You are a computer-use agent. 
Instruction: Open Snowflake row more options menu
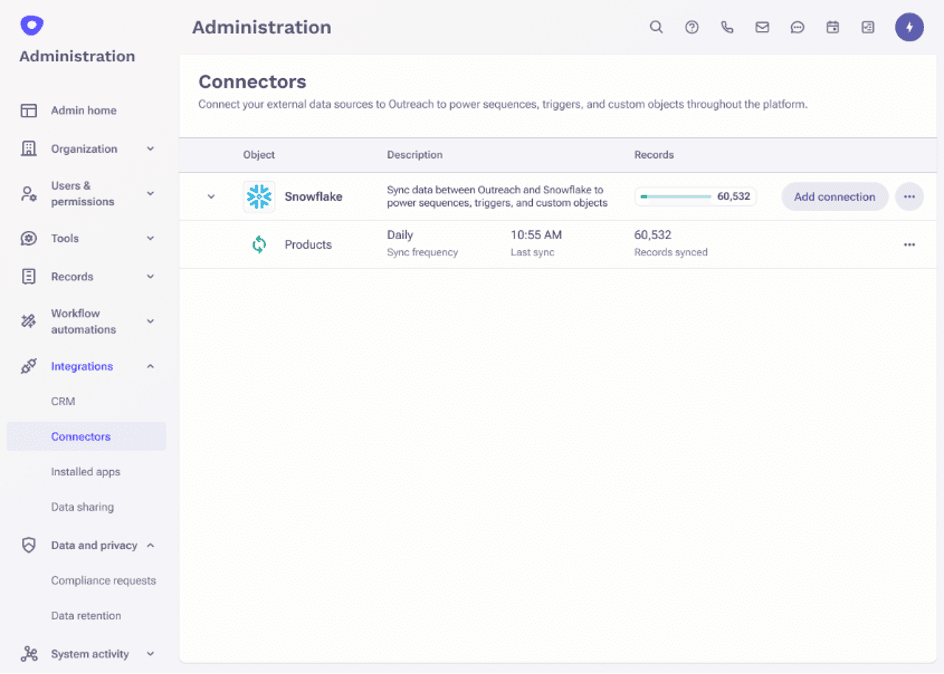[x=909, y=197]
